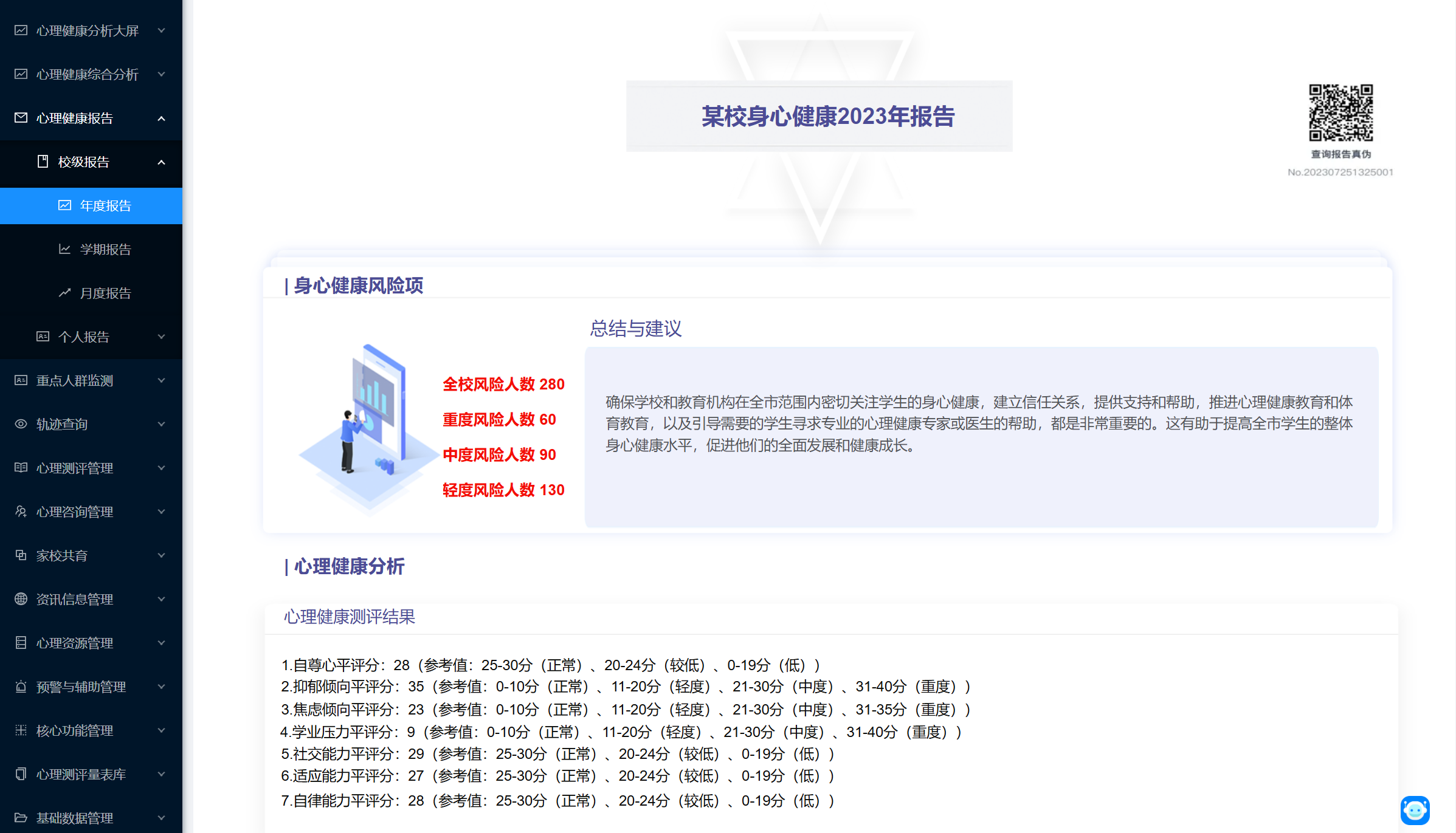Click the 心理健康分析大屏 chart icon
The width and height of the screenshot is (1456, 833).
coord(21,30)
